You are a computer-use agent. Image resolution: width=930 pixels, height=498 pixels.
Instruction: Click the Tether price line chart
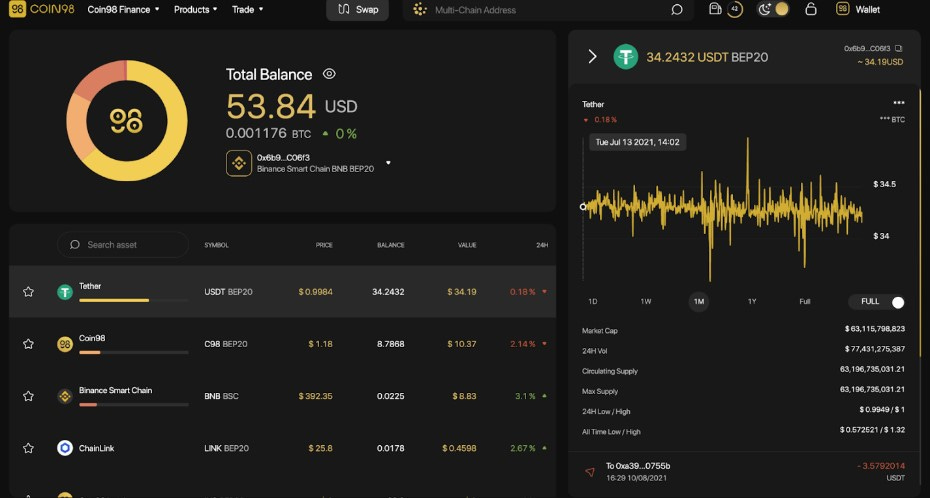[723, 209]
